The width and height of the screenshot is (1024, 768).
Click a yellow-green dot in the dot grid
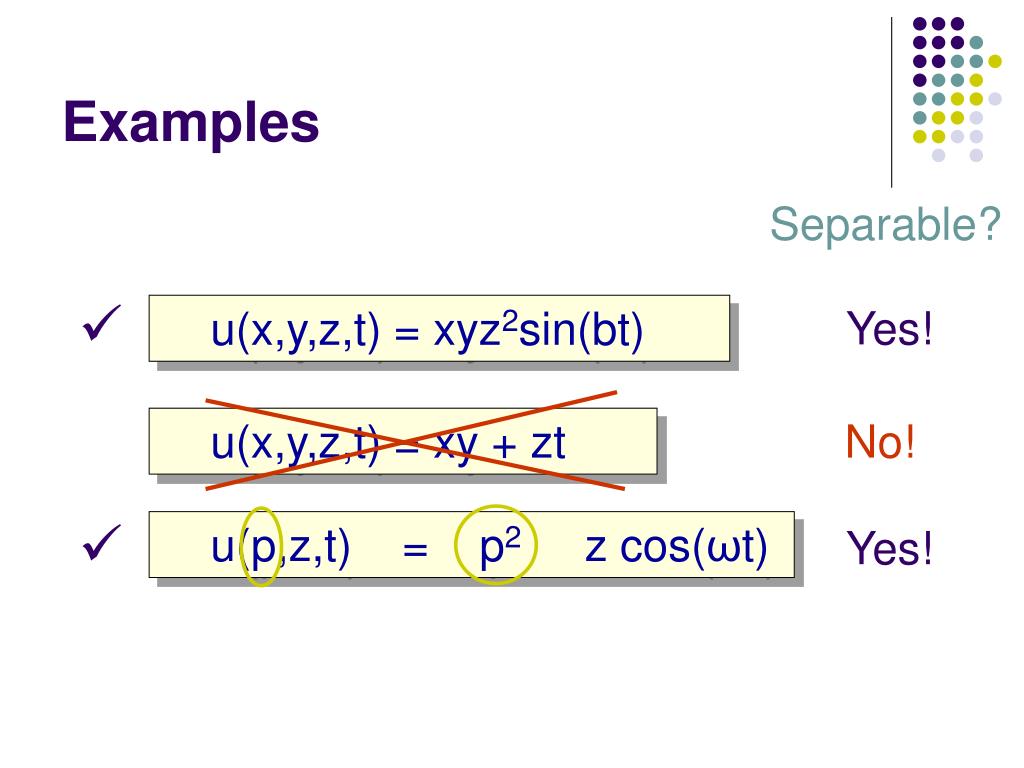995,61
